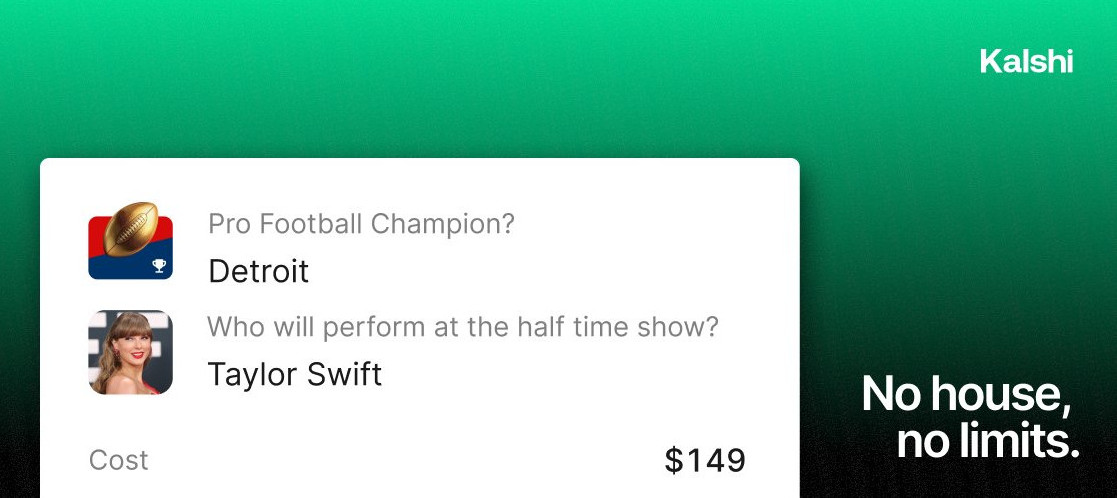Click the dollar sign in the cost amount
This screenshot has height=498, width=1117.
tap(674, 461)
